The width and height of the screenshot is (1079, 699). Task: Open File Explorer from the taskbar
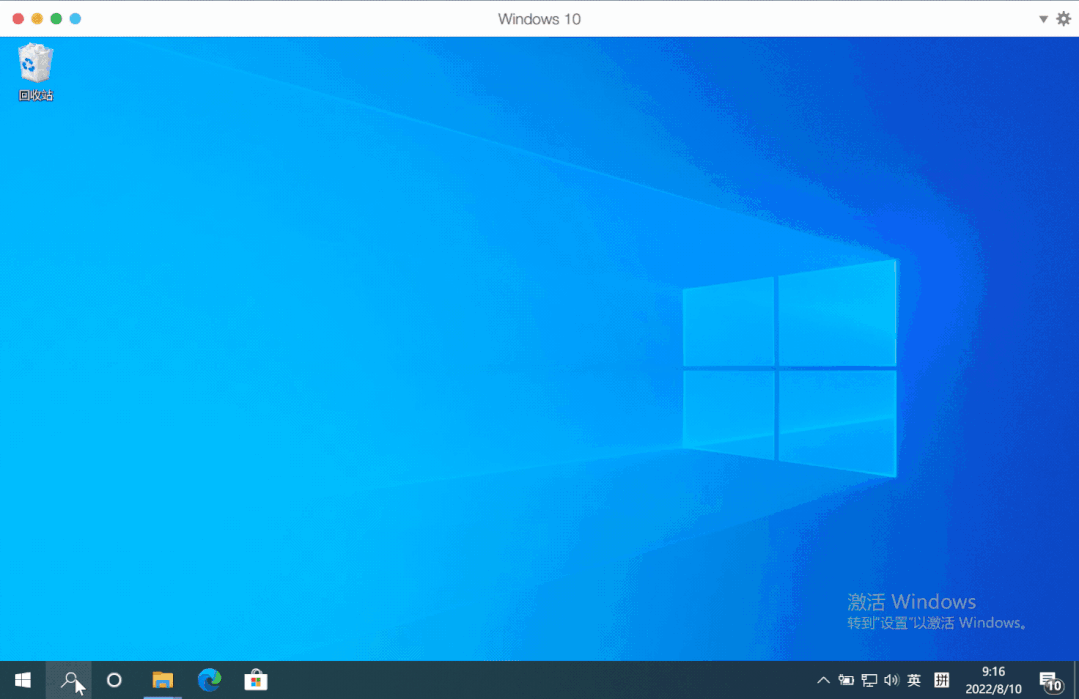pyautogui.click(x=162, y=680)
